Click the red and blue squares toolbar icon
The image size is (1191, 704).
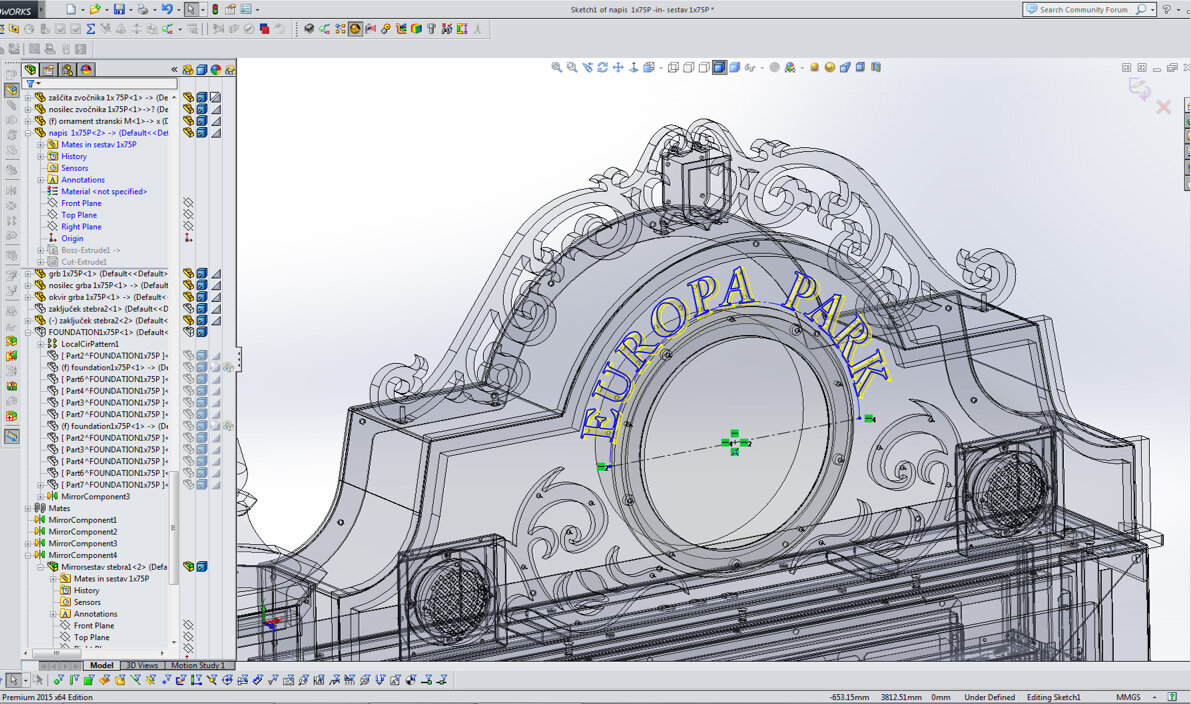(x=264, y=29)
